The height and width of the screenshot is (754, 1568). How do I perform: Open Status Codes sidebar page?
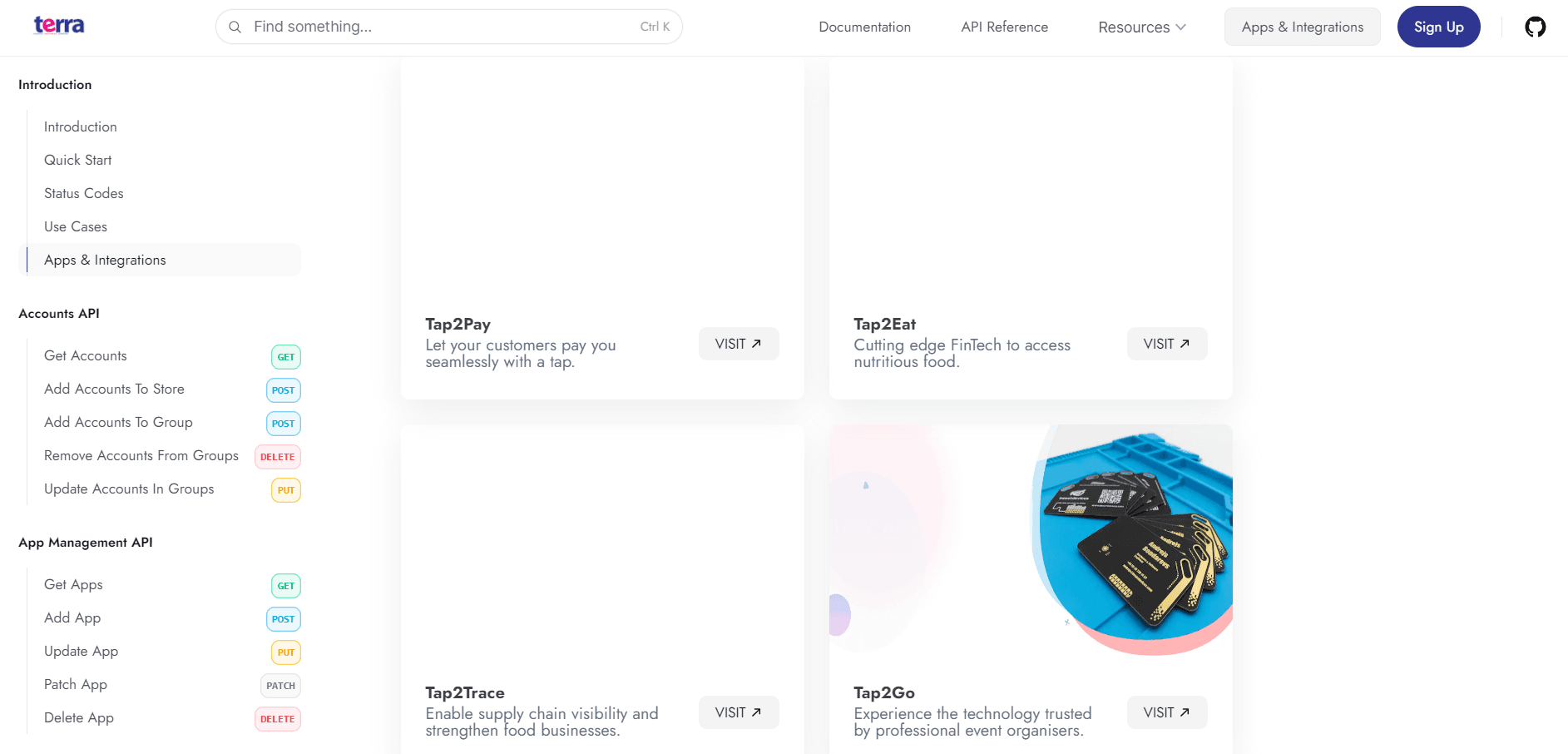(83, 193)
